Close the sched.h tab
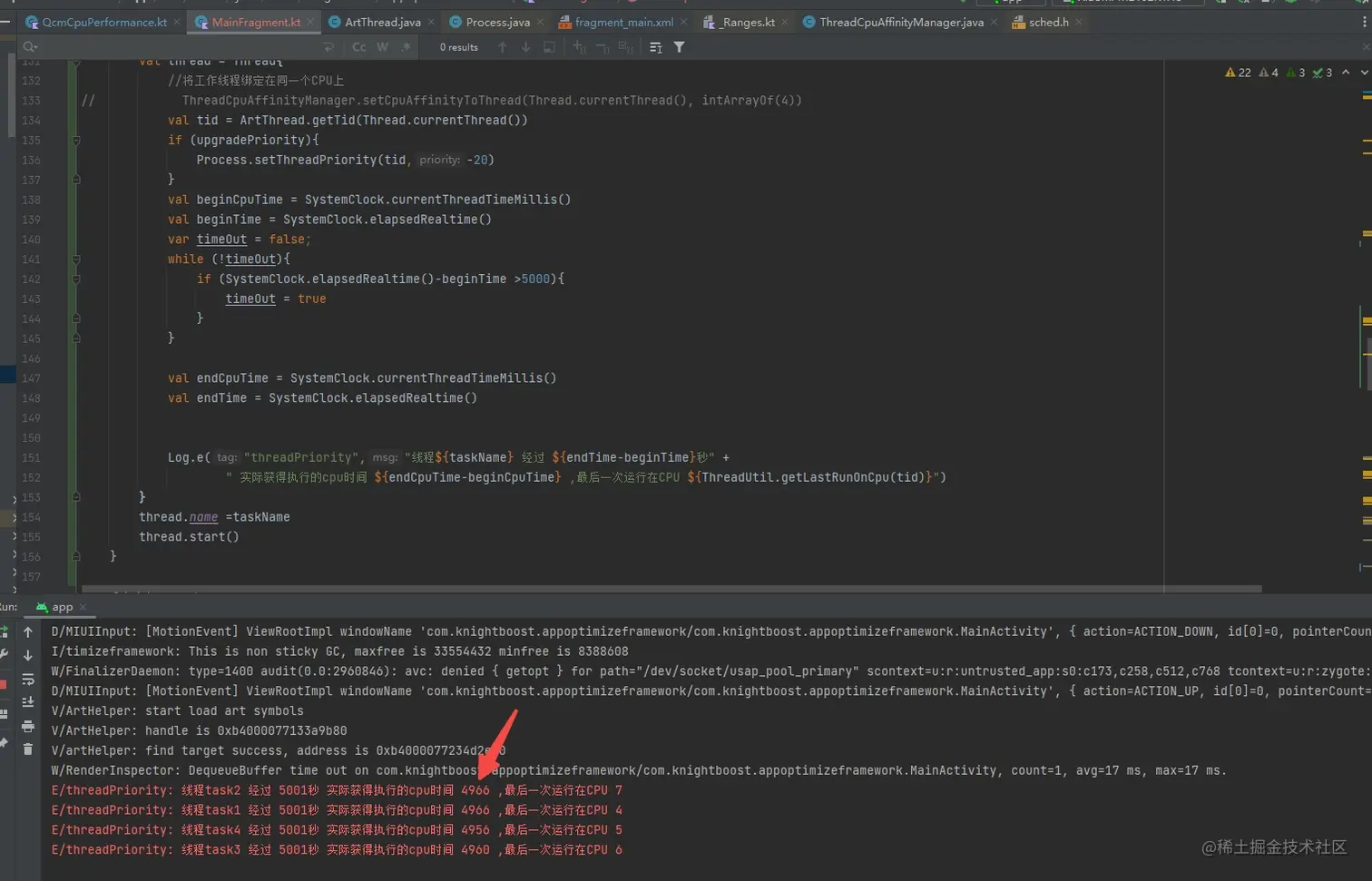 pos(1078,22)
